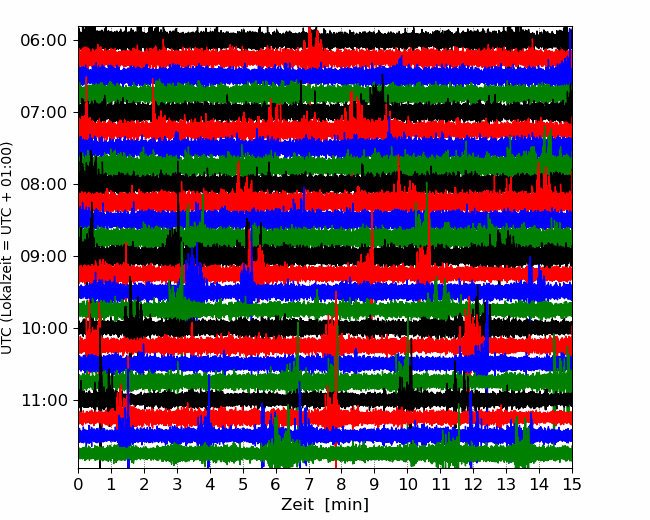Viewport: 650px width, 520px height.
Task: Click the x-axis tick label 7
Action: tap(309, 484)
